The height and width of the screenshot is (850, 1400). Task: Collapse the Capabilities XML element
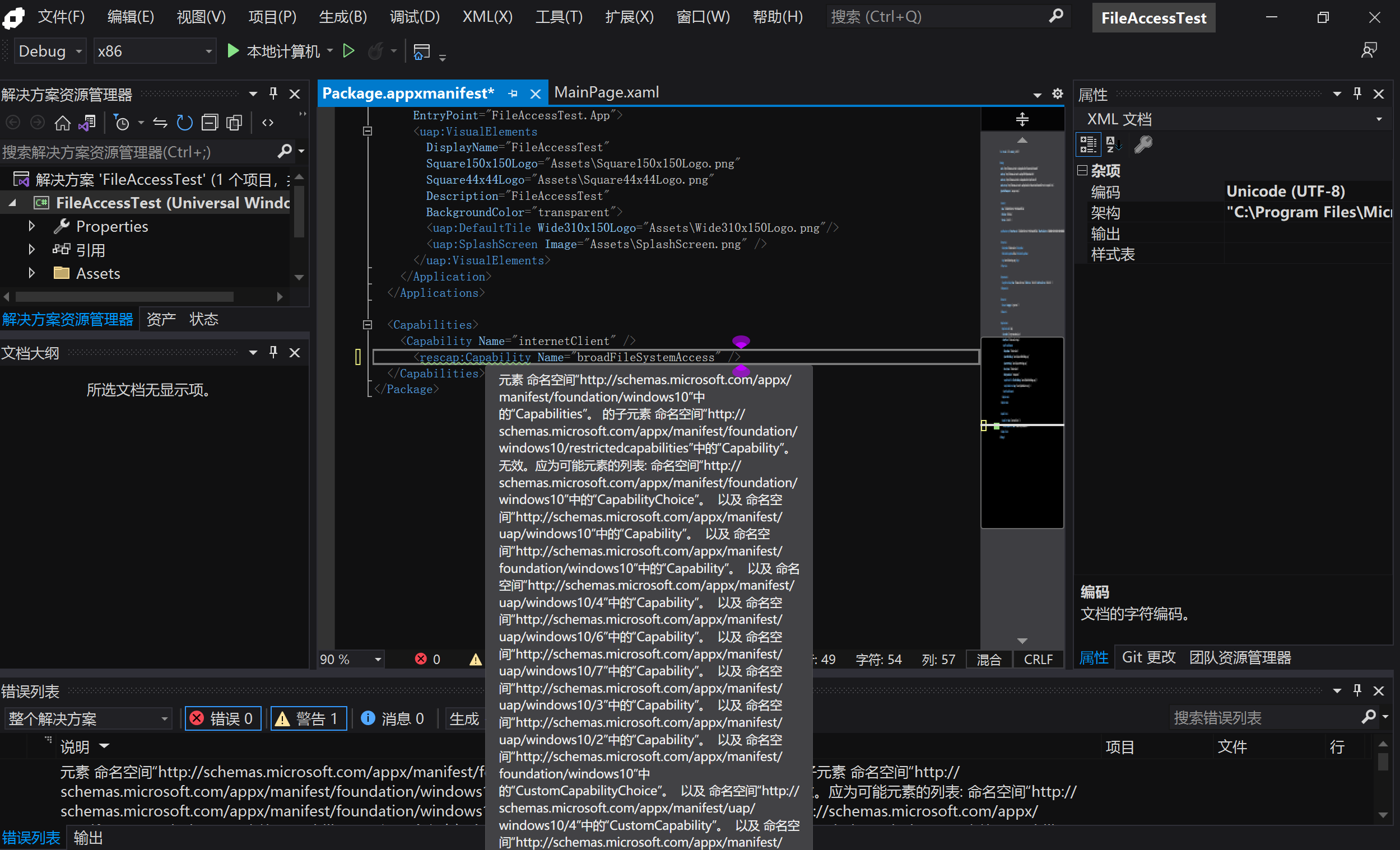tap(368, 325)
